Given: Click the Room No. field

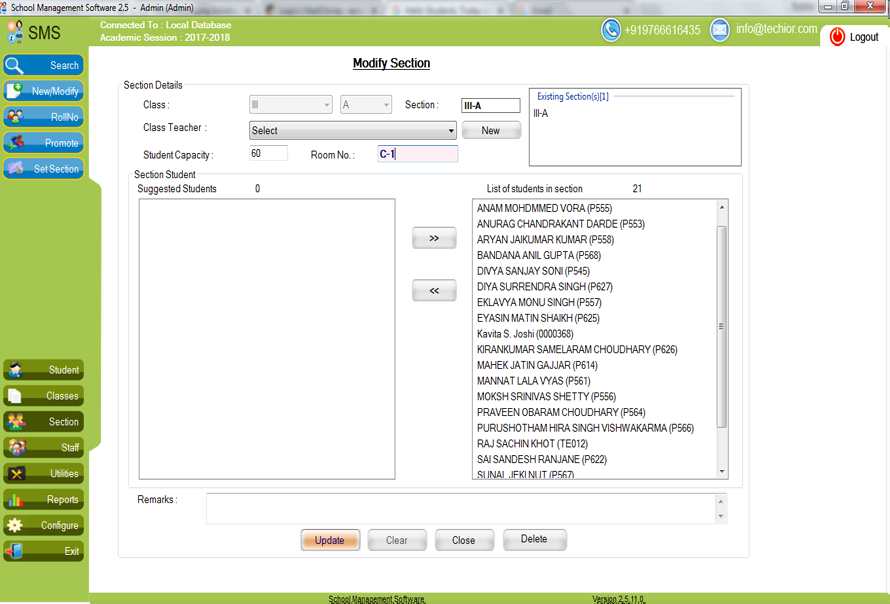Looking at the screenshot, I should [x=418, y=154].
